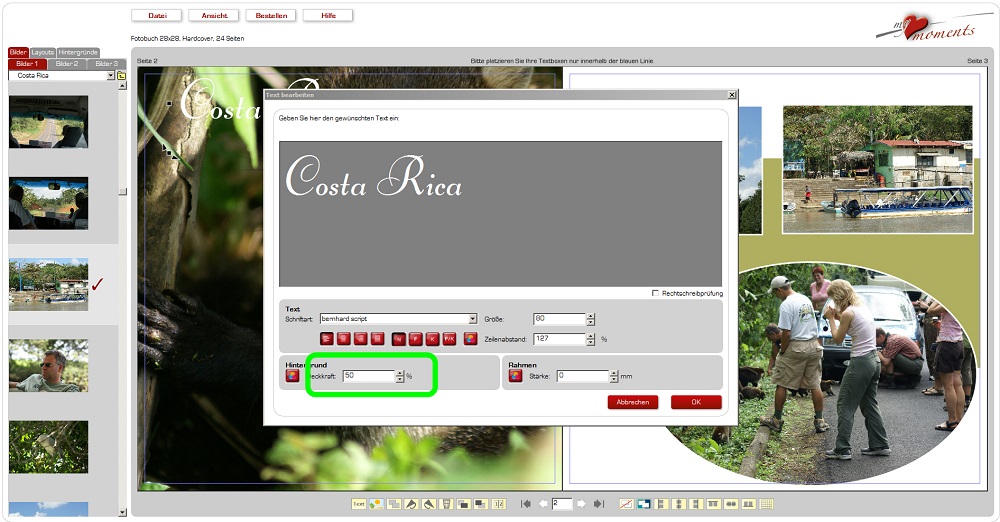1000x522 pixels.
Task: Click the rotate left icon in bottom toolbar
Action: tap(412, 504)
